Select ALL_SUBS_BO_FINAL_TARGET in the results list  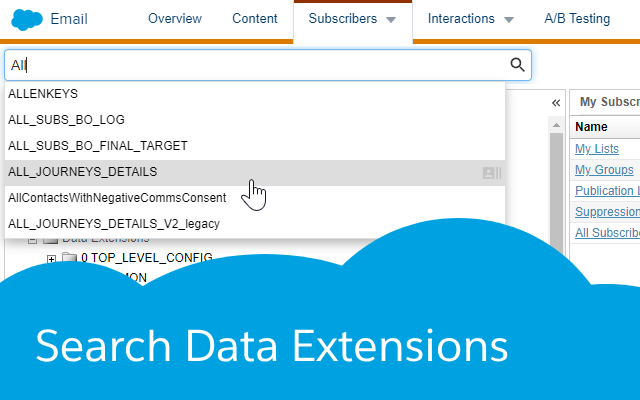[97, 146]
